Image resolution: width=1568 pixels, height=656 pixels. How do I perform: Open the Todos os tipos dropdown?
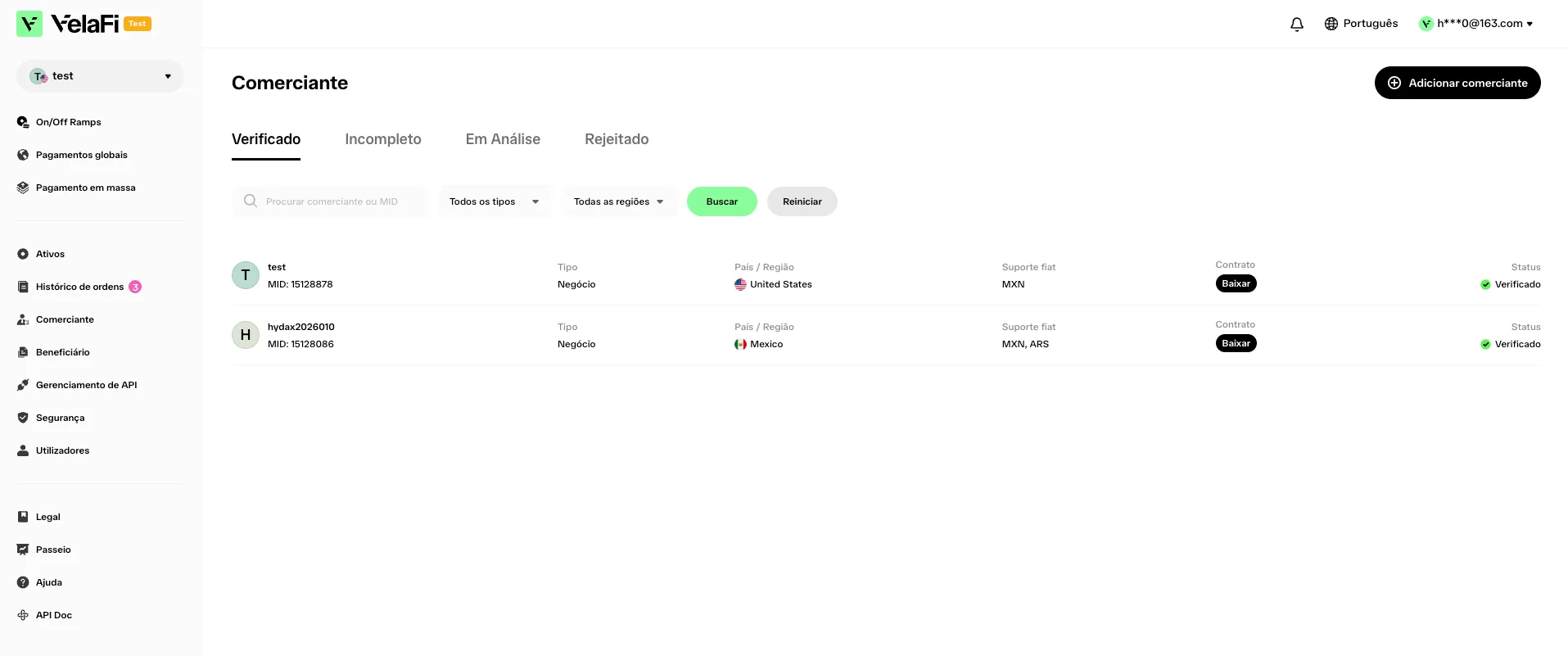point(495,201)
